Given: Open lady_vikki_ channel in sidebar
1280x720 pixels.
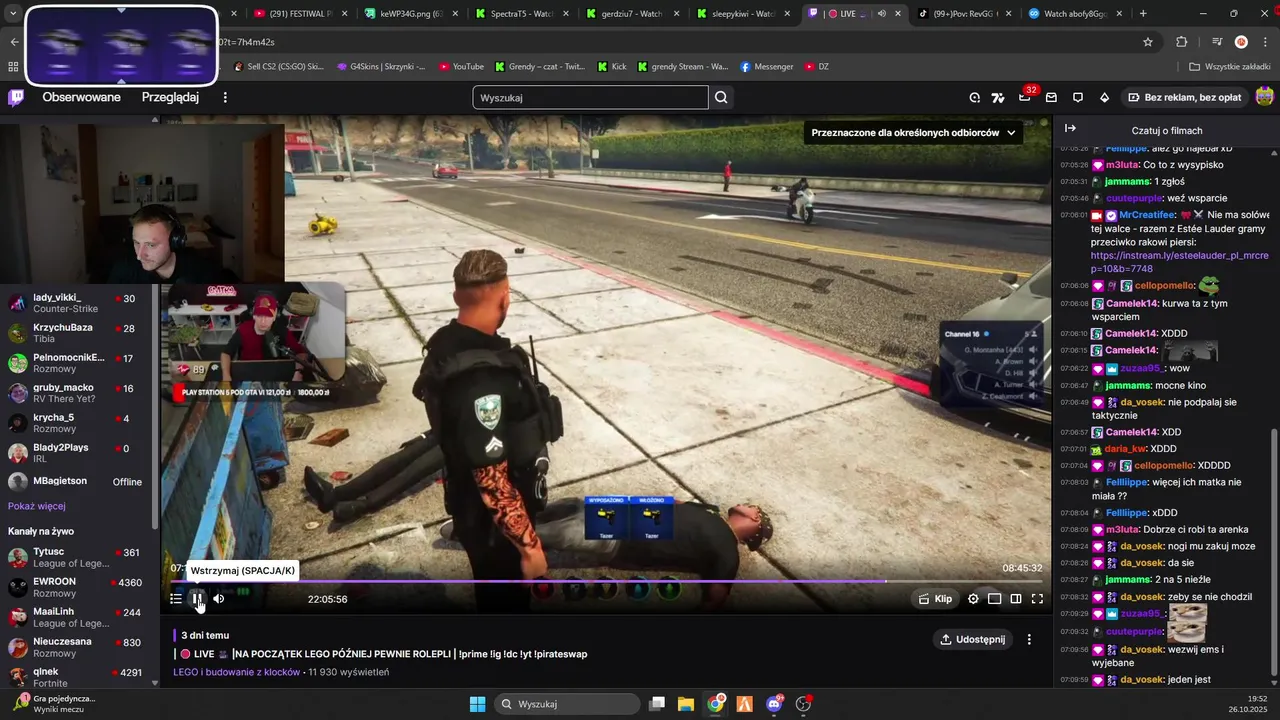Looking at the screenshot, I should point(75,303).
